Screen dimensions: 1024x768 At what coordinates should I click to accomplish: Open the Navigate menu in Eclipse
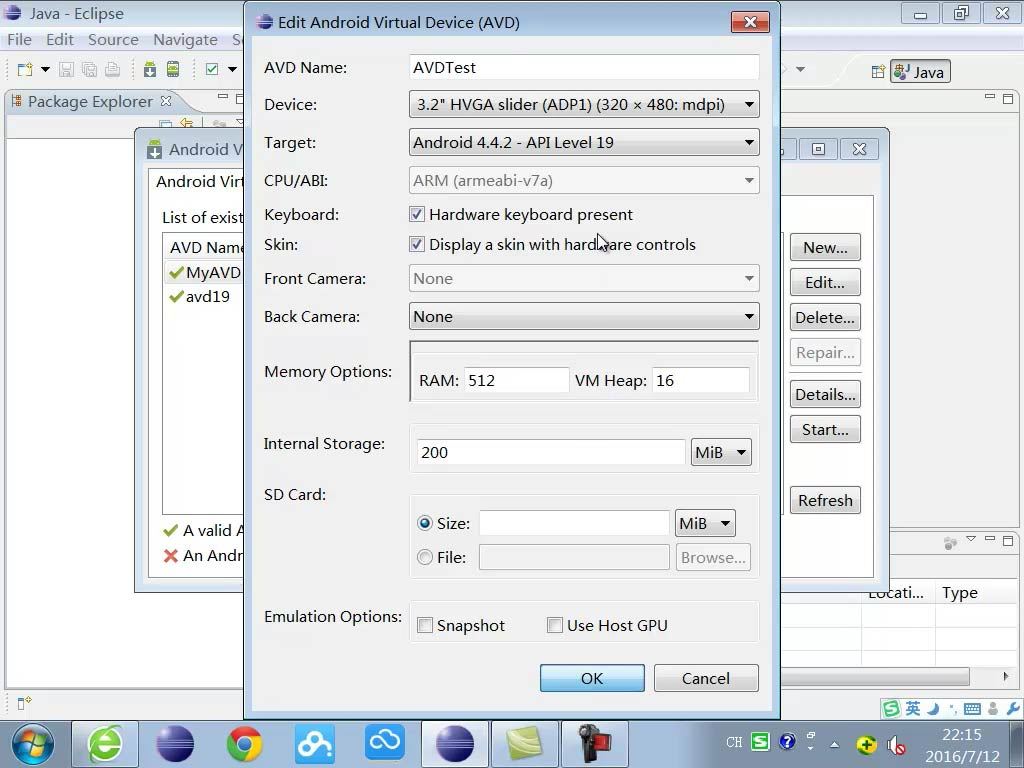[x=185, y=40]
